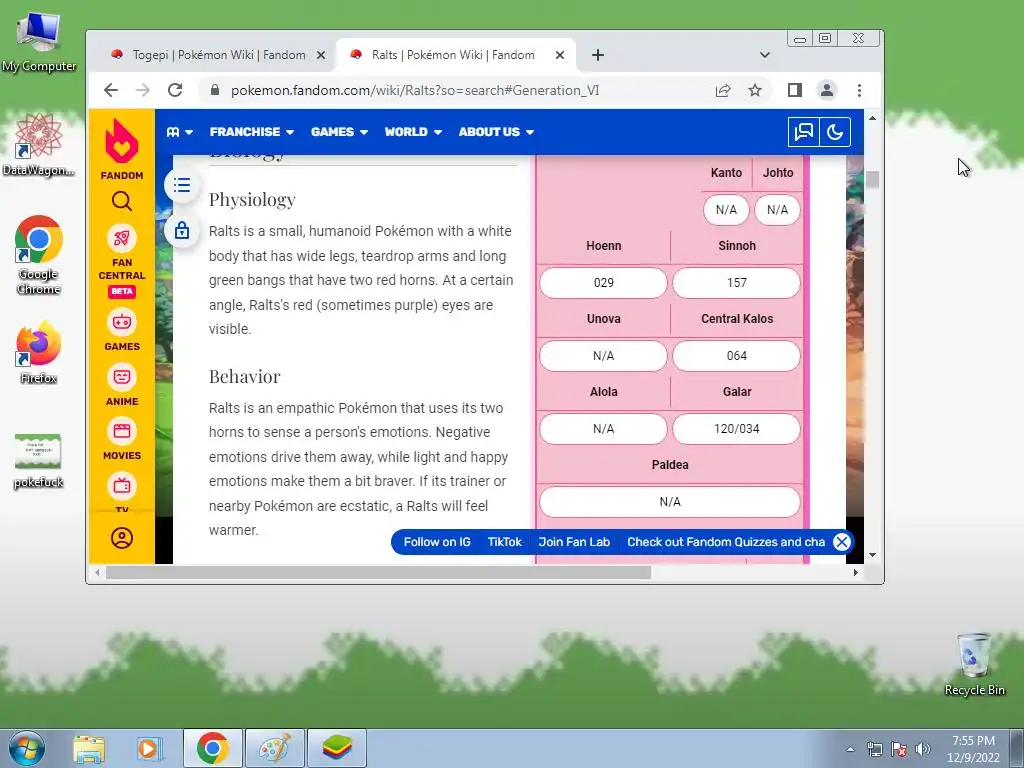Click TikTok link in promo bar

(x=505, y=542)
